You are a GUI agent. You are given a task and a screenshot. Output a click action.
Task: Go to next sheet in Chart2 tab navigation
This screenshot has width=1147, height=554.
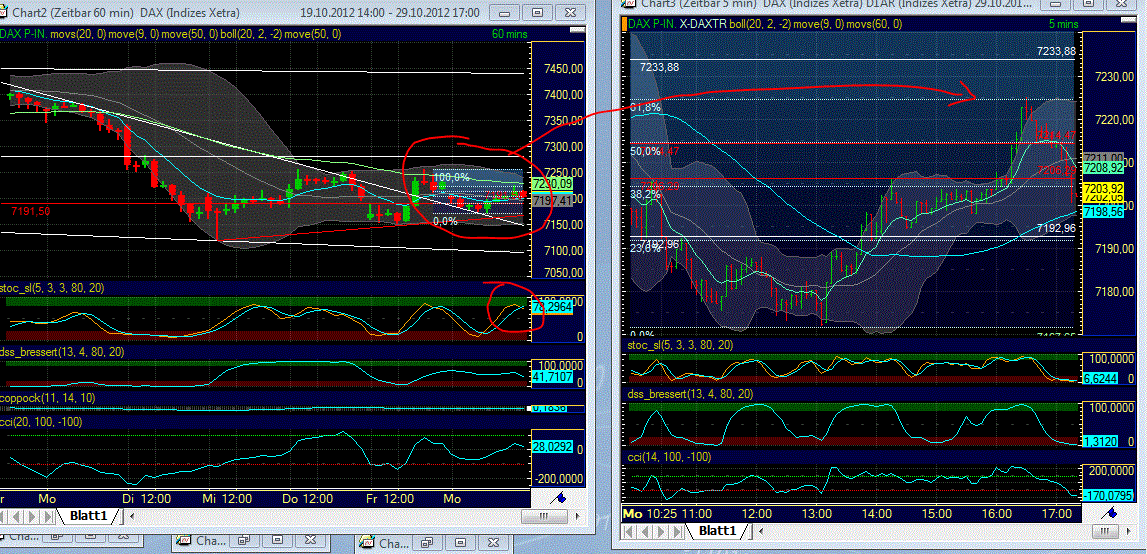[x=32, y=516]
